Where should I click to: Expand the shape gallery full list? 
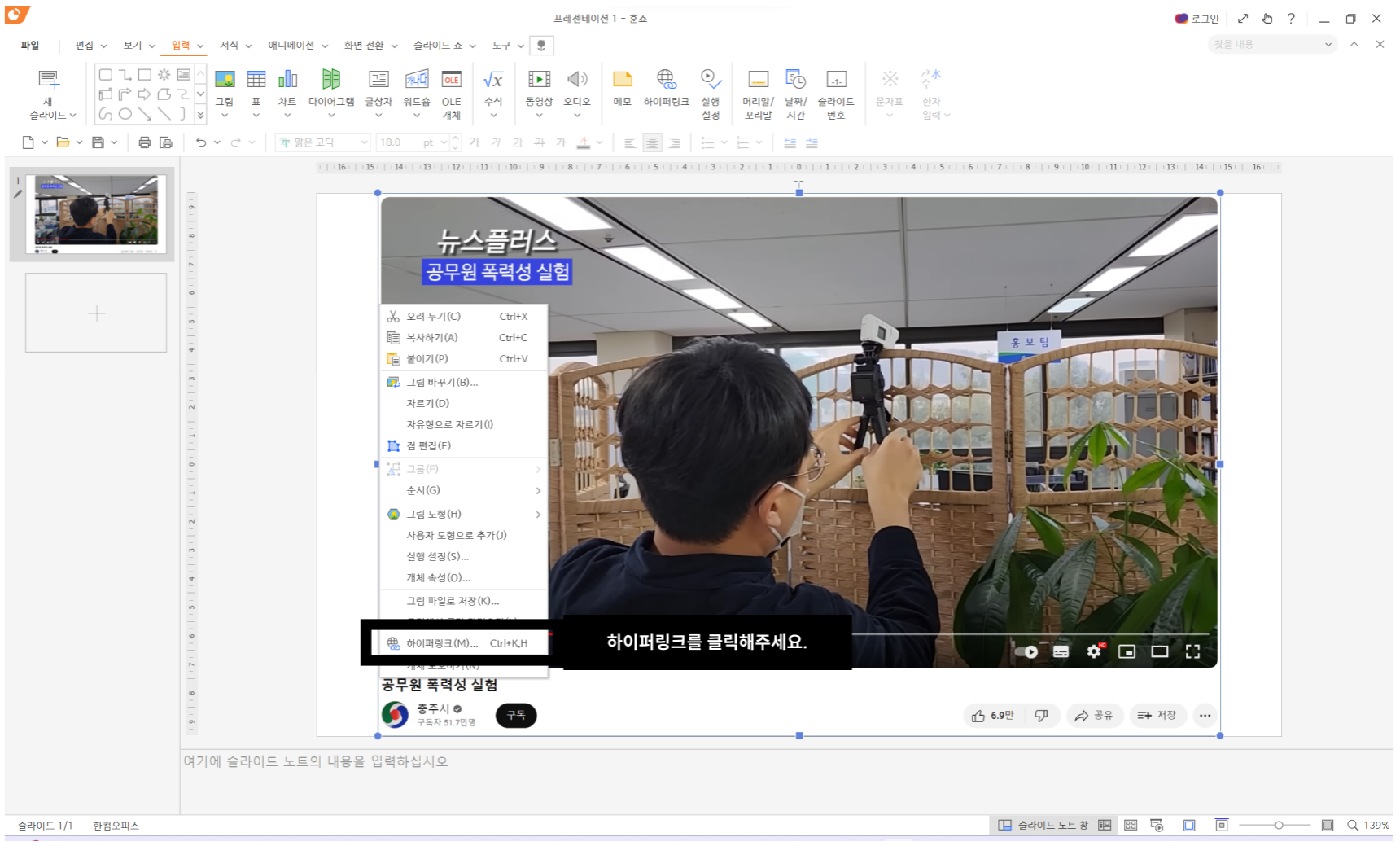click(x=200, y=115)
